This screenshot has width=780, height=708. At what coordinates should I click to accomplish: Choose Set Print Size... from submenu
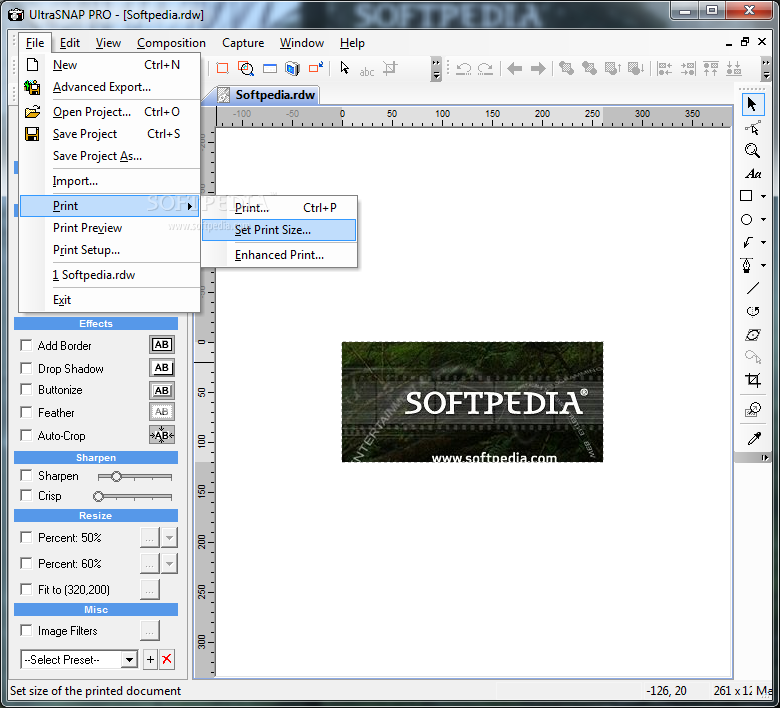[279, 230]
